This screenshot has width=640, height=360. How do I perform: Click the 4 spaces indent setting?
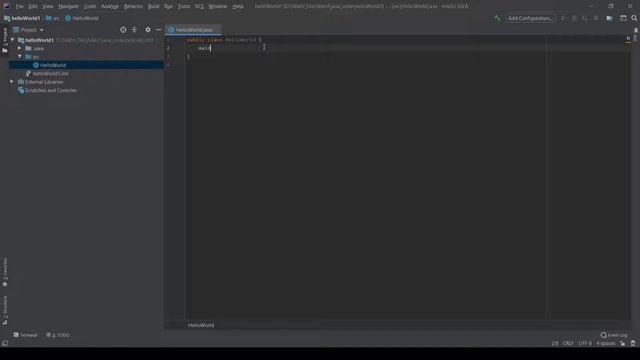coord(606,343)
